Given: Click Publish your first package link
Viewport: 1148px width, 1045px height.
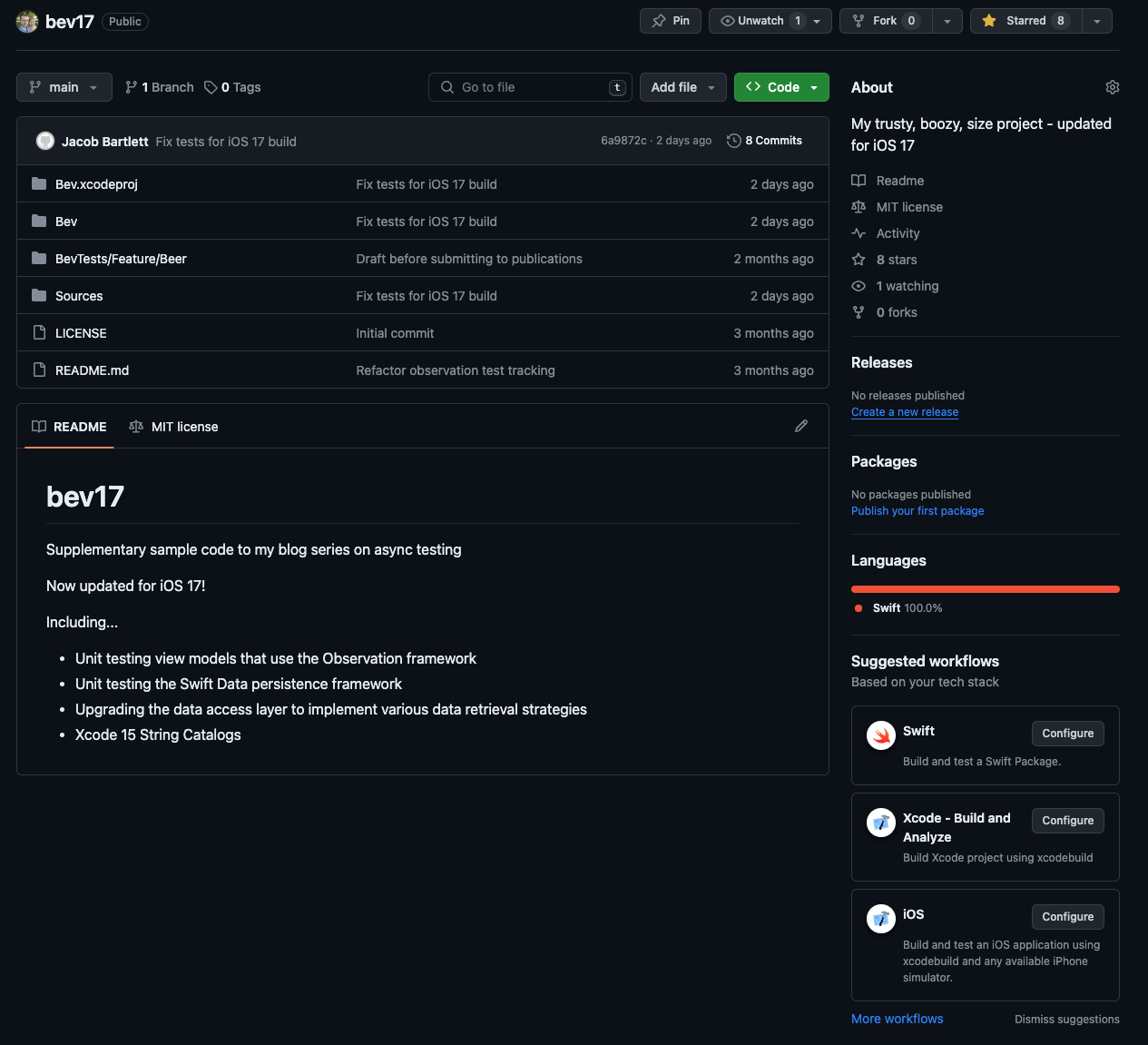Looking at the screenshot, I should pyautogui.click(x=917, y=511).
